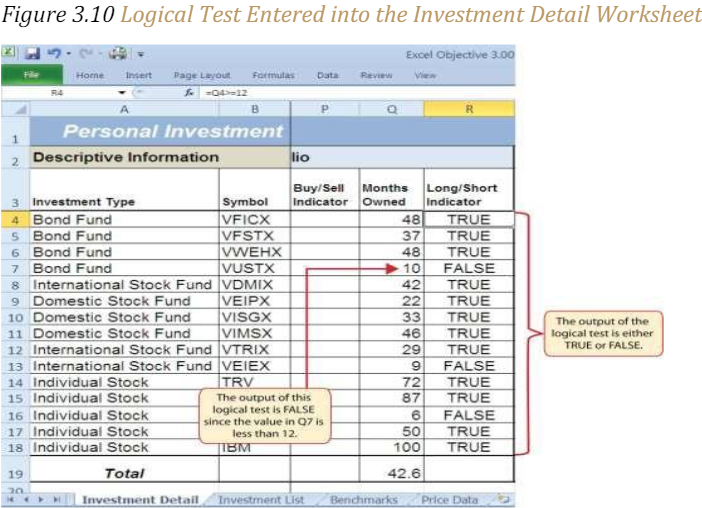Click Months Owned cell showing 100

click(392, 447)
